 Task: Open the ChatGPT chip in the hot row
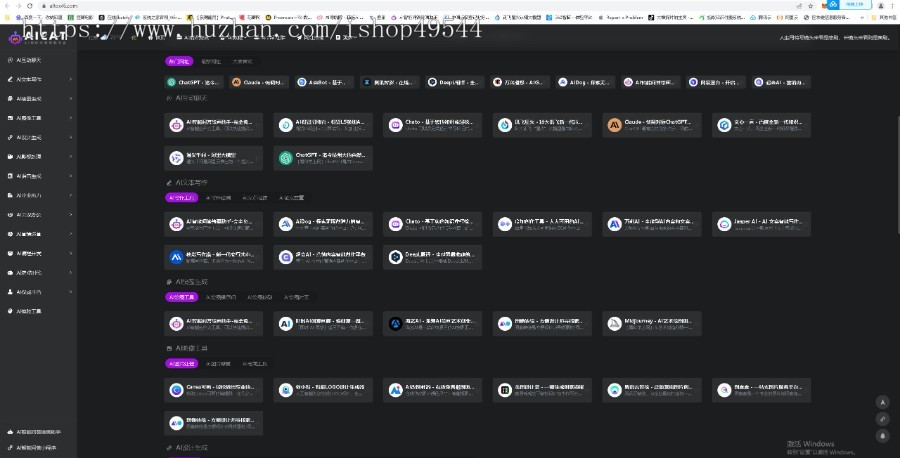click(x=193, y=82)
